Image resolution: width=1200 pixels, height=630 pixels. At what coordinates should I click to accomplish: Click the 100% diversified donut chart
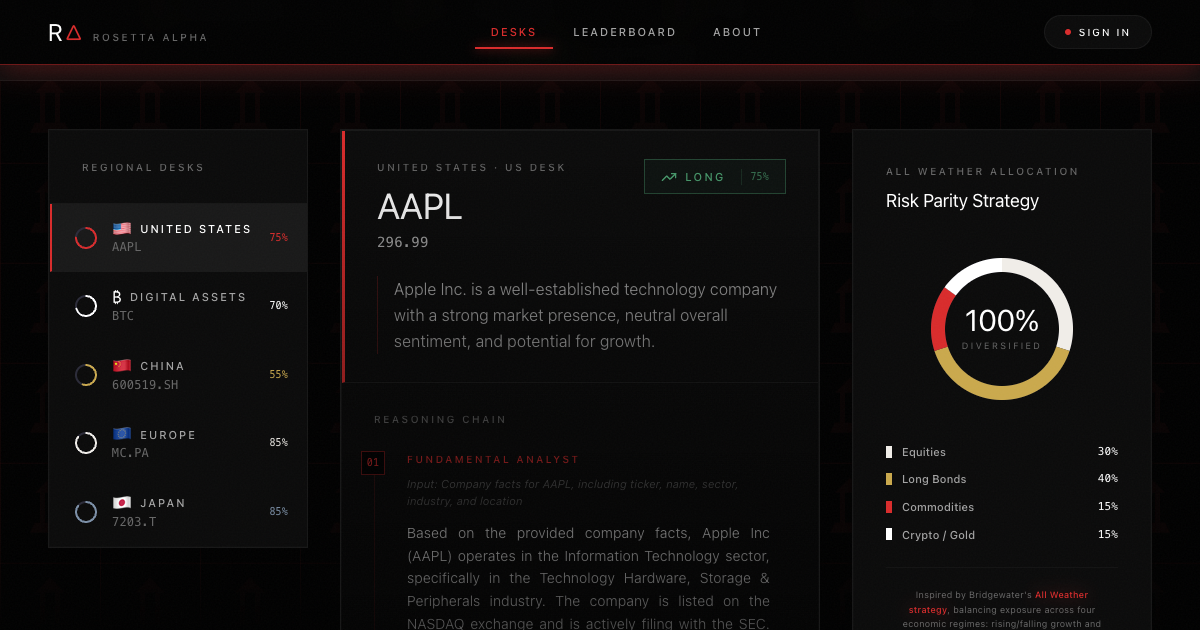(x=1001, y=329)
